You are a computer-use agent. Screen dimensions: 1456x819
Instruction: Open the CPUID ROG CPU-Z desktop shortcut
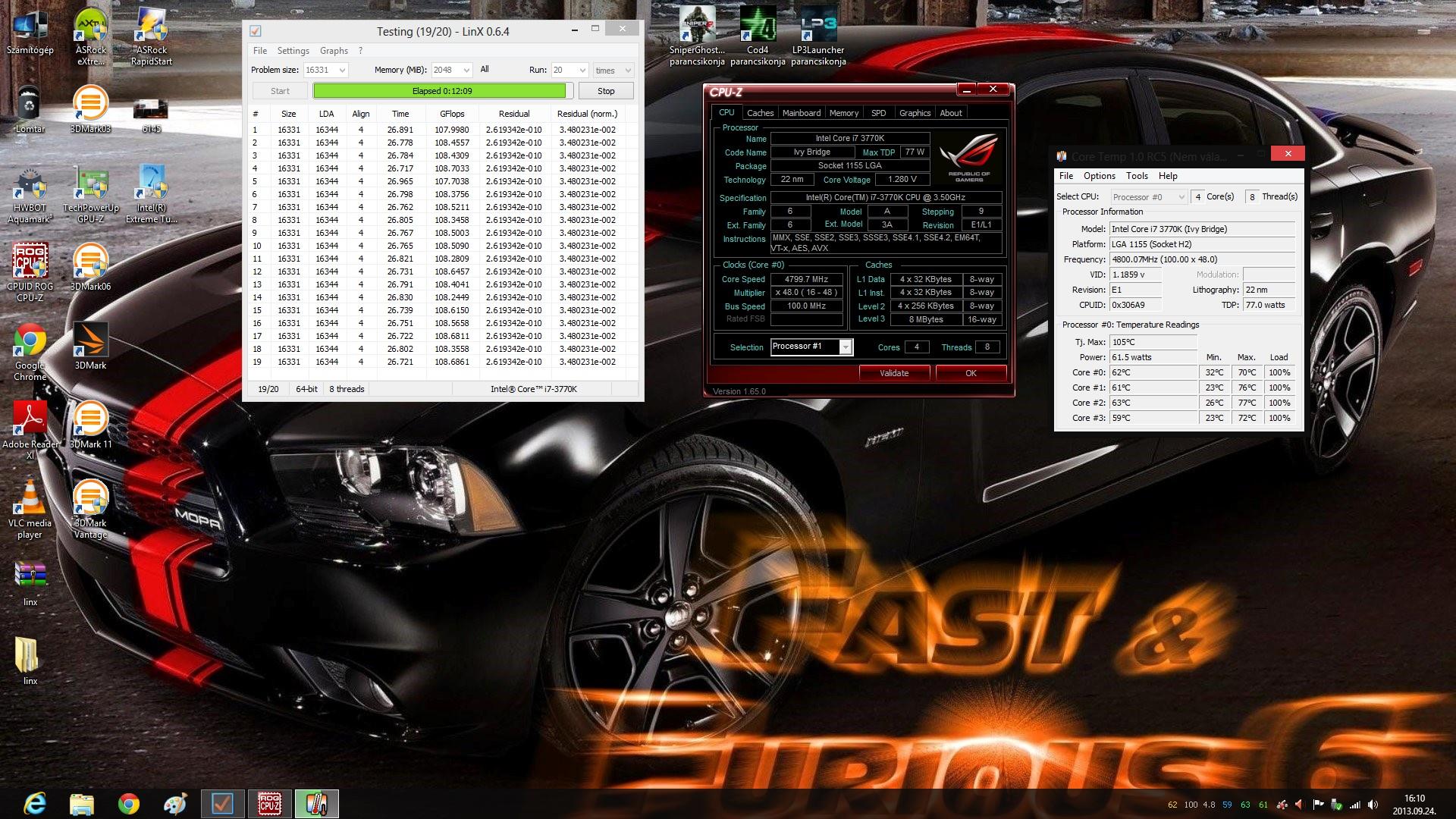(x=30, y=272)
